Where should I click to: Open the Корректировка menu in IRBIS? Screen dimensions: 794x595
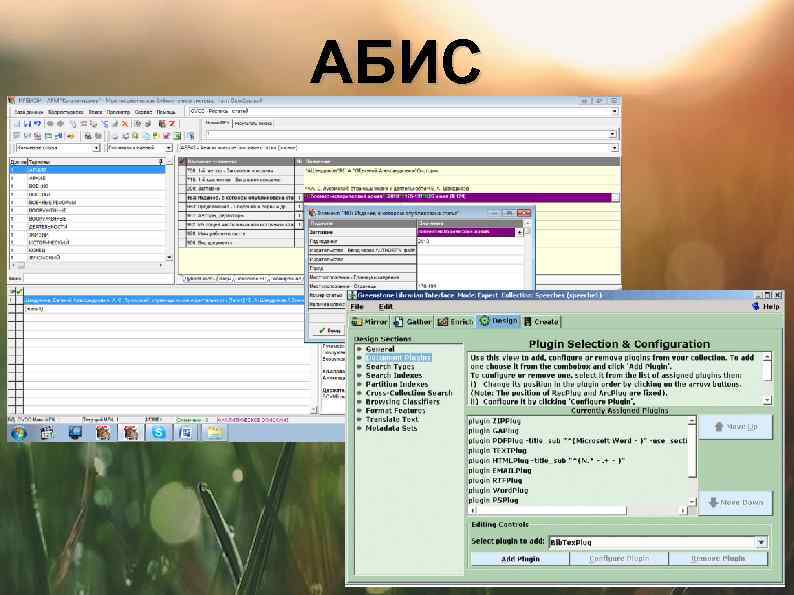66,111
